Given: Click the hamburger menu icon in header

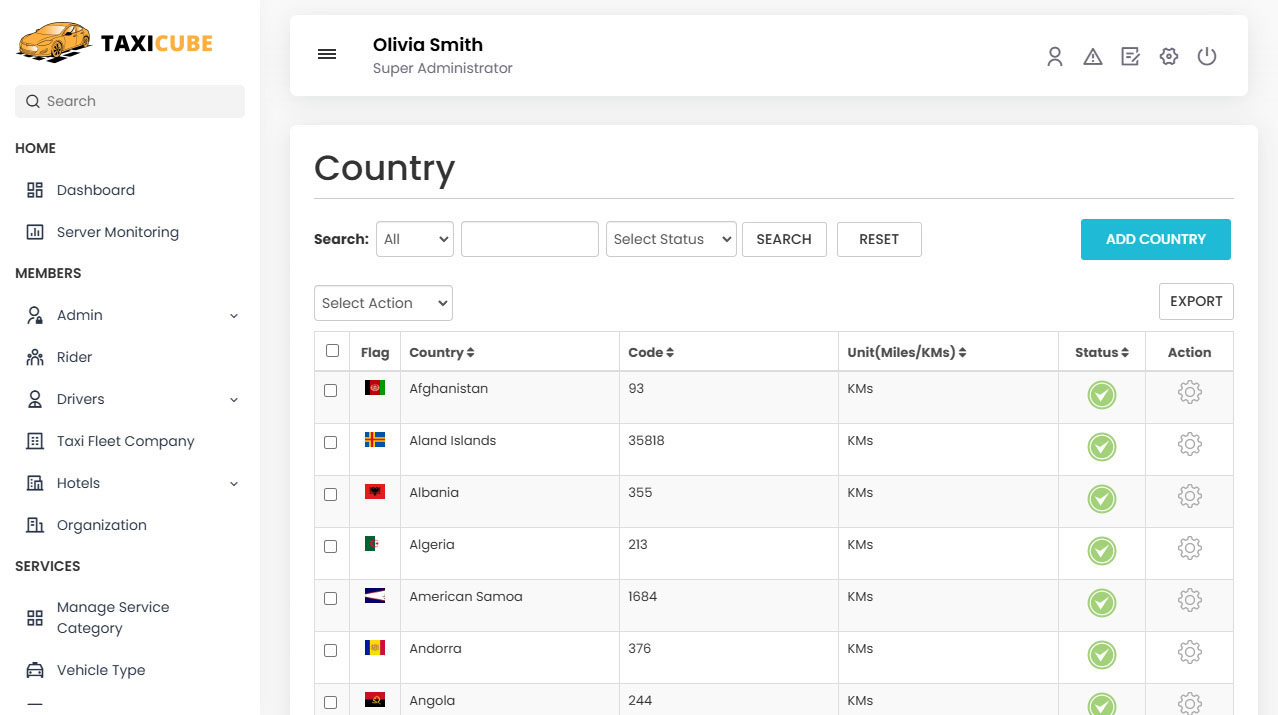Looking at the screenshot, I should coord(327,55).
